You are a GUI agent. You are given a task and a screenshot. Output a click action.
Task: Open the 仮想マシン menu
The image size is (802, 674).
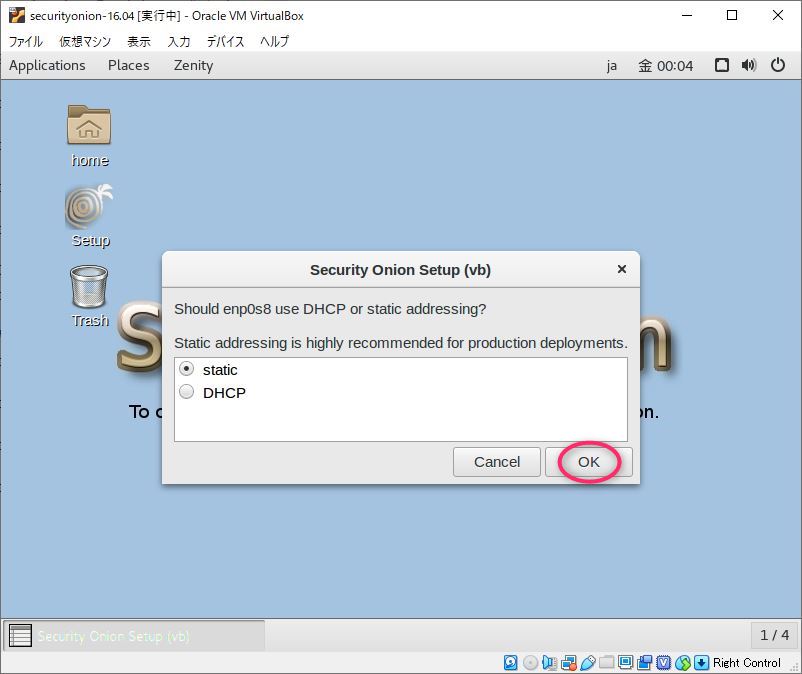pyautogui.click(x=85, y=41)
